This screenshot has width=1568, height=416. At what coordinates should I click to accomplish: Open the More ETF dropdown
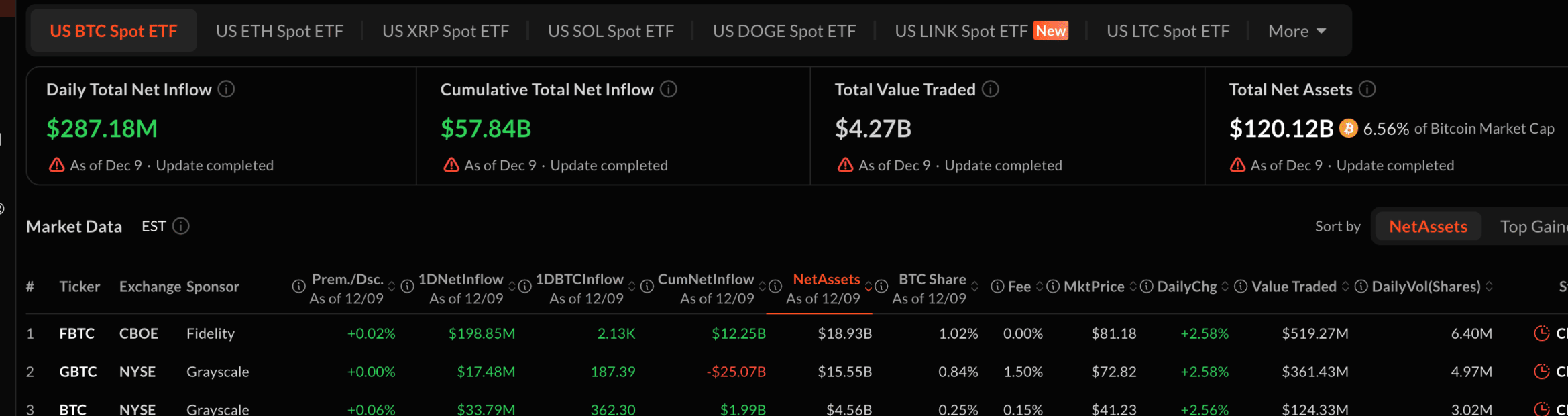coord(1297,32)
